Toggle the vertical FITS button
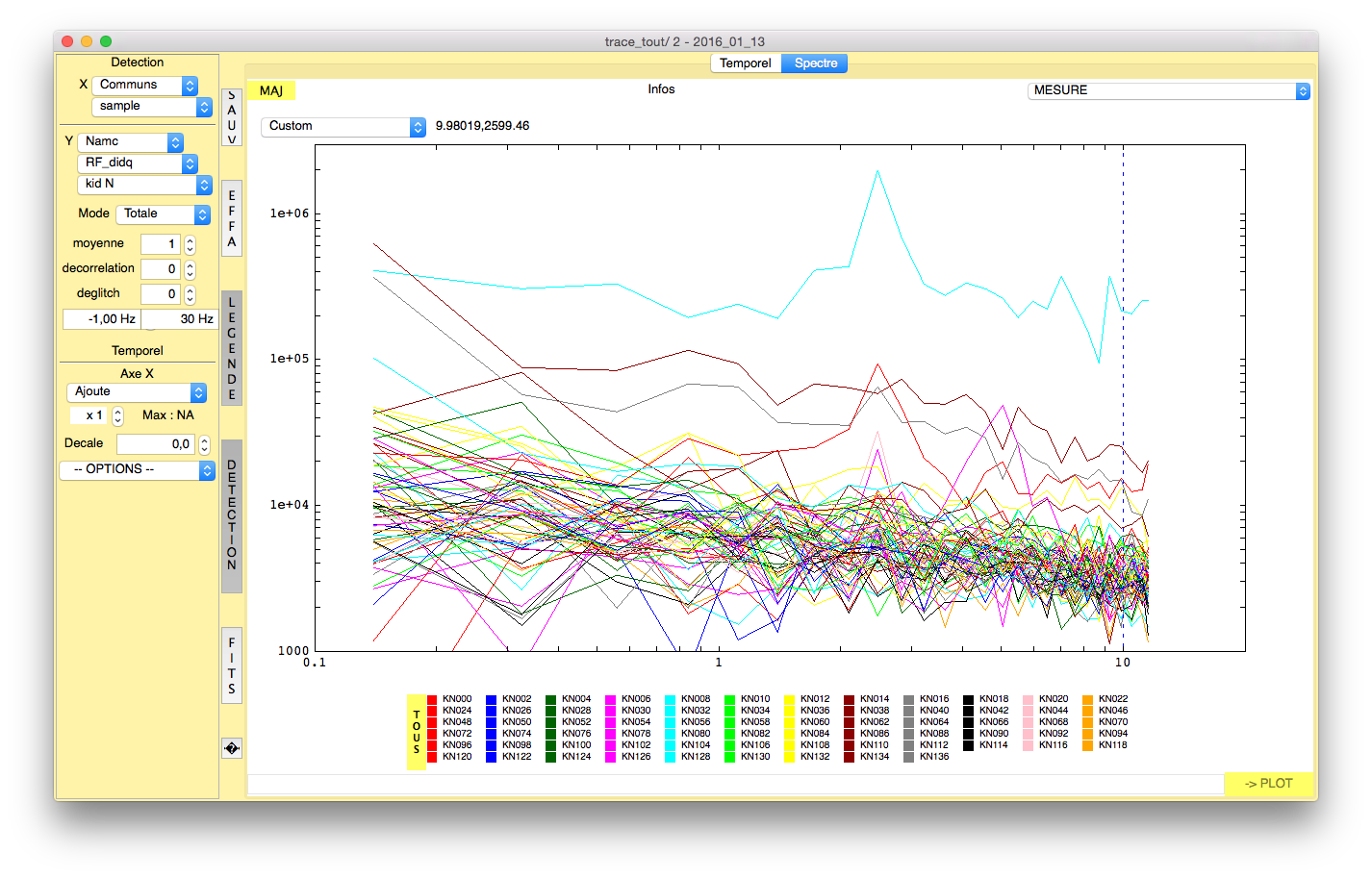The height and width of the screenshot is (878, 1372). pos(232,665)
